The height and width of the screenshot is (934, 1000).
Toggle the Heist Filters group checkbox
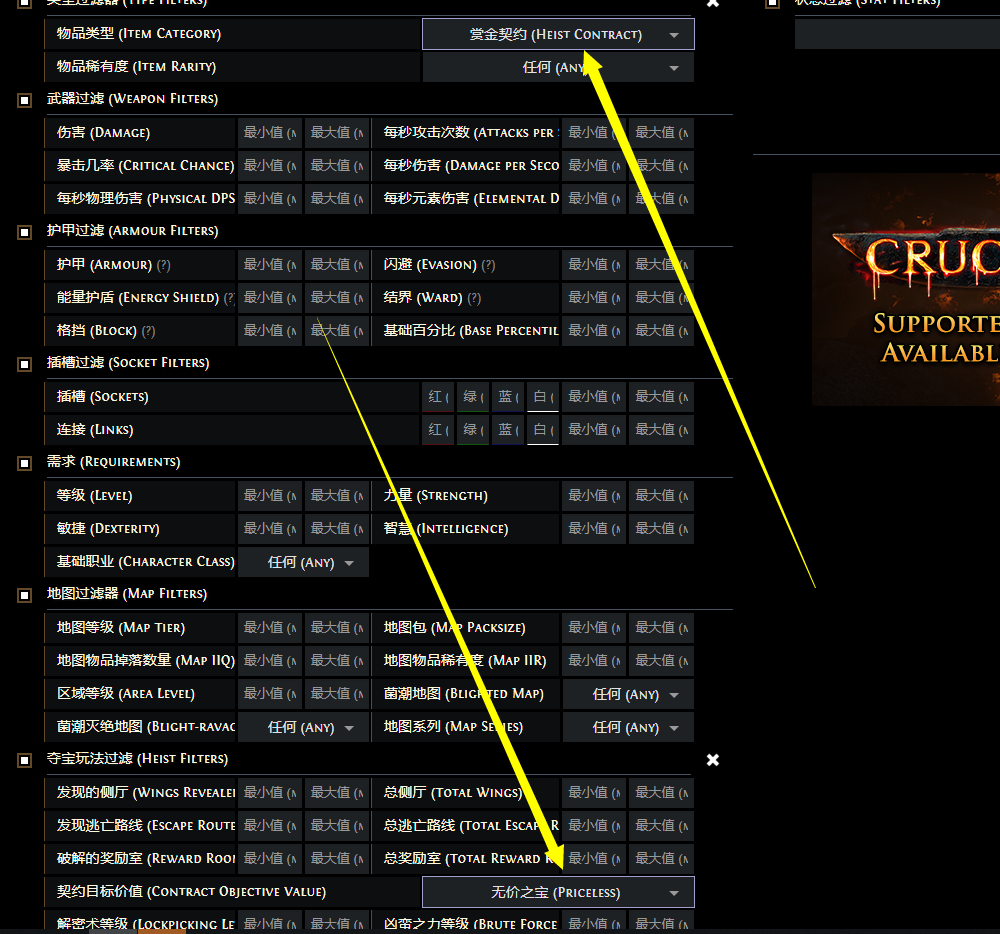[x=24, y=760]
